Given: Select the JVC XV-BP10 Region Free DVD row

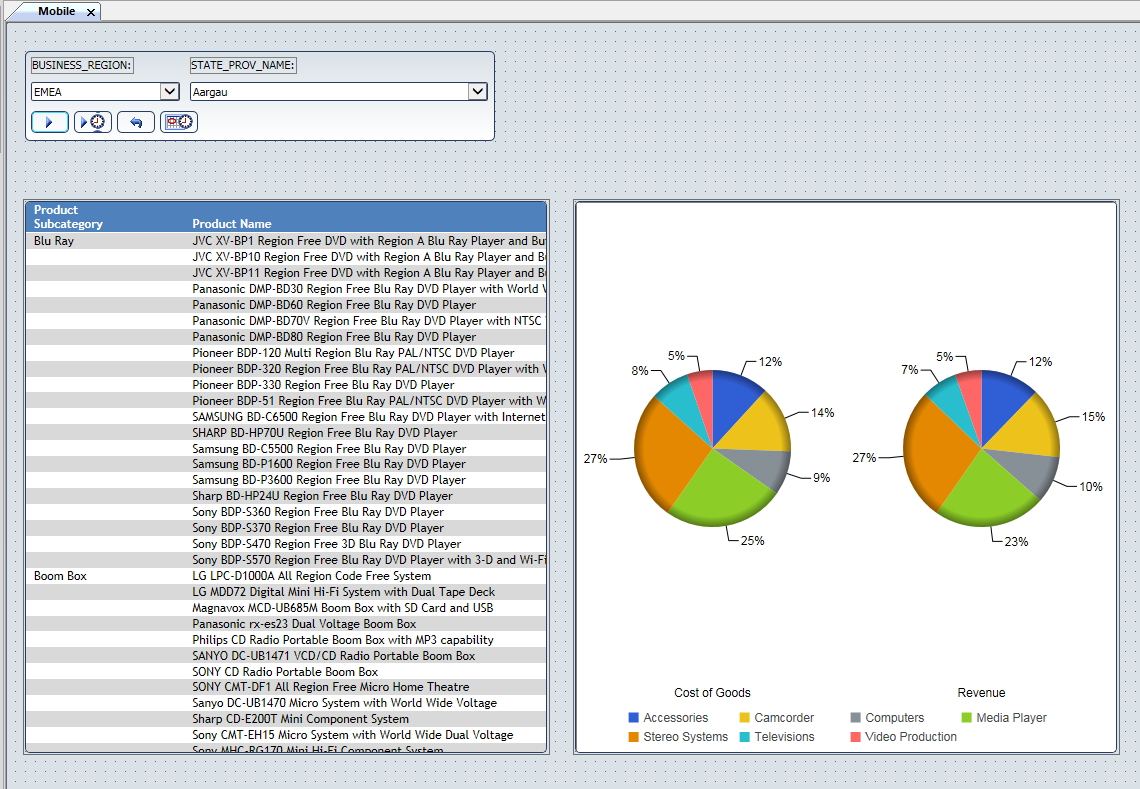Looking at the screenshot, I should [286, 257].
